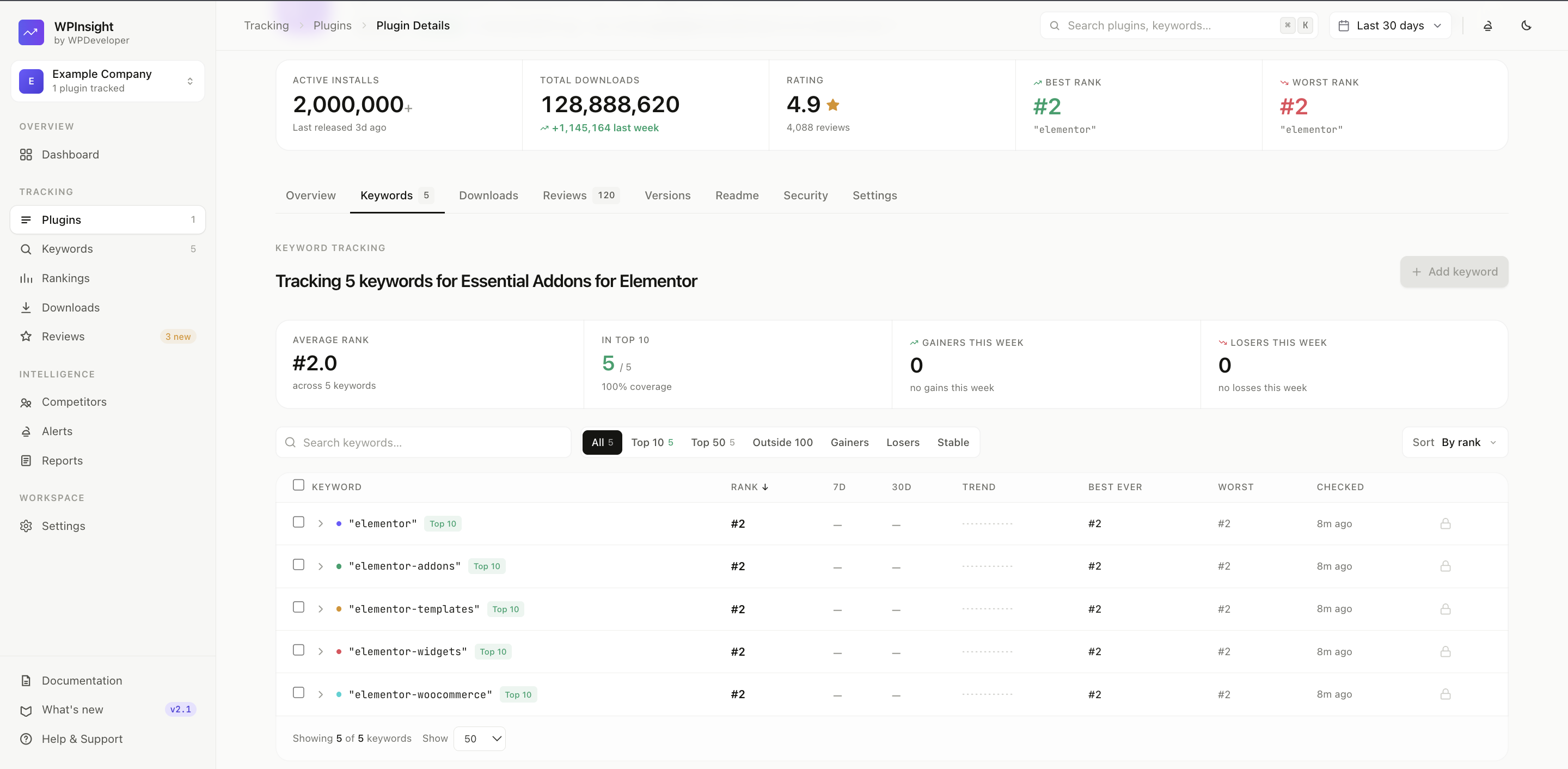Expand the "elementor-templates" row
Screen dimensions: 1568x769
(320, 609)
